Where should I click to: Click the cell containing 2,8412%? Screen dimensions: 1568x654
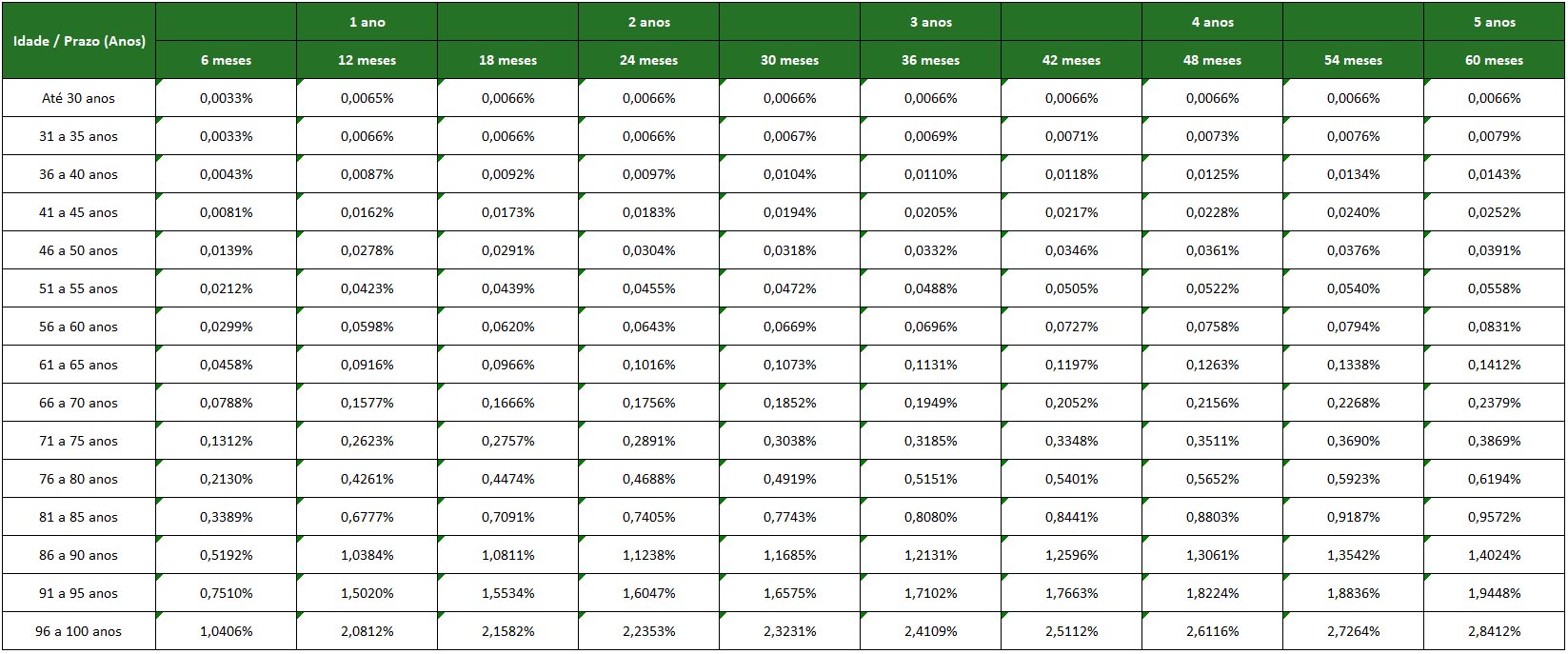click(1494, 631)
